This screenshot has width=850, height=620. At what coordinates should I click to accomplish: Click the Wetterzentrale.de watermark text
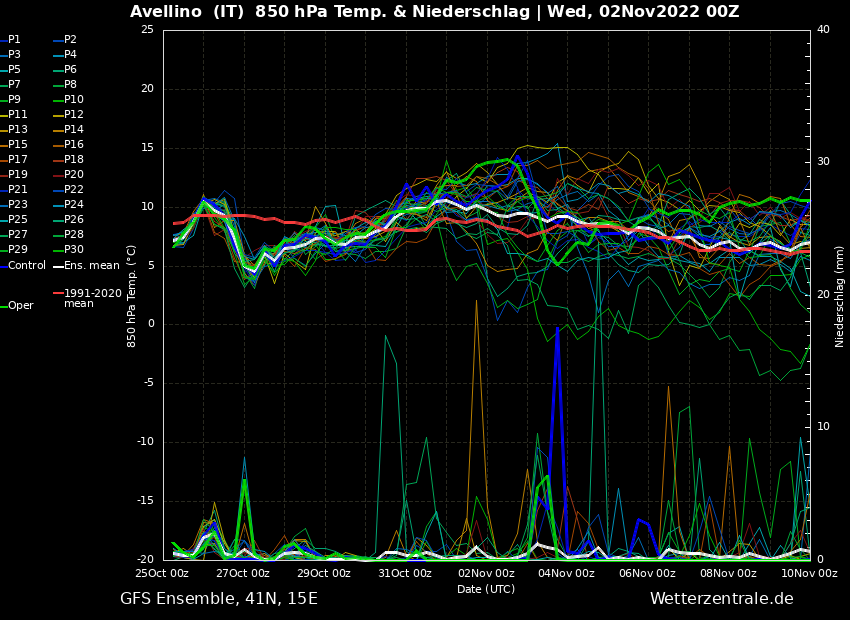point(721,599)
